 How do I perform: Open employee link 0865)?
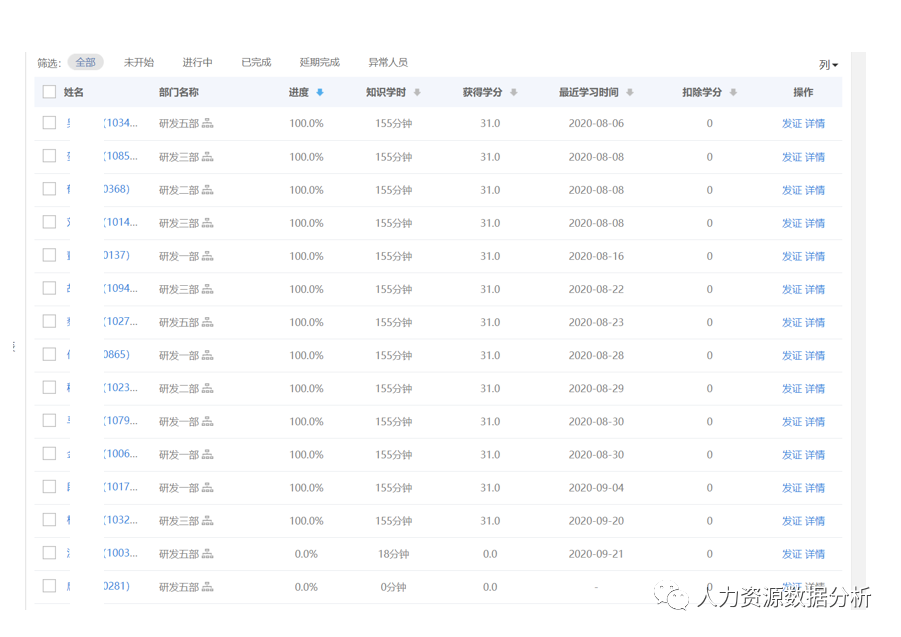pos(117,354)
